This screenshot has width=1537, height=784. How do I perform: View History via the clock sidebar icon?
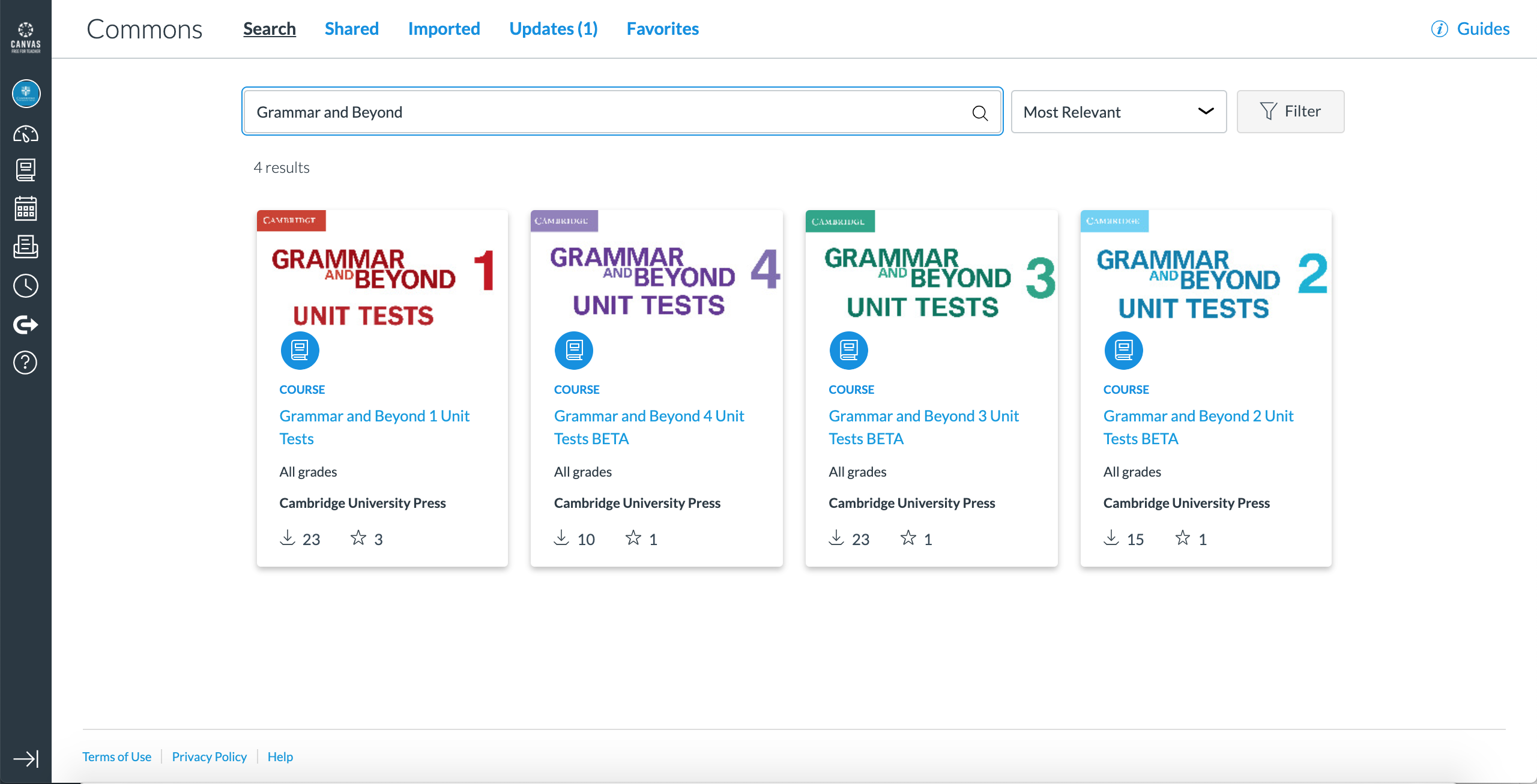[25, 286]
